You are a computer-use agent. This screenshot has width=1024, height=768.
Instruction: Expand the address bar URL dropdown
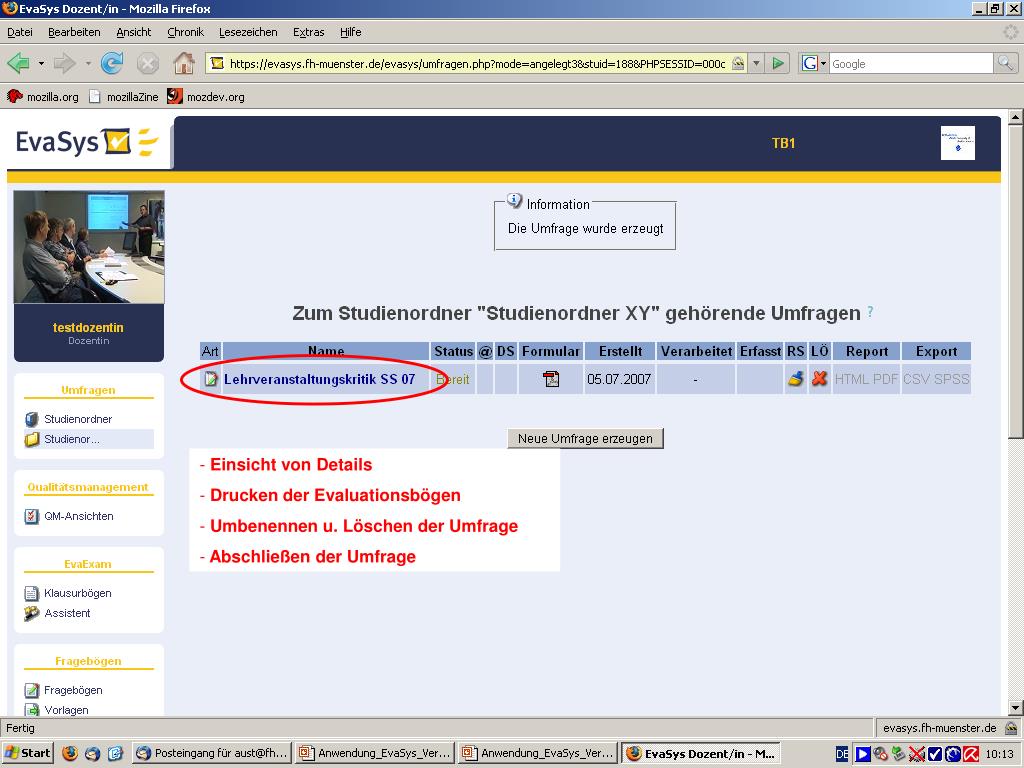756,63
